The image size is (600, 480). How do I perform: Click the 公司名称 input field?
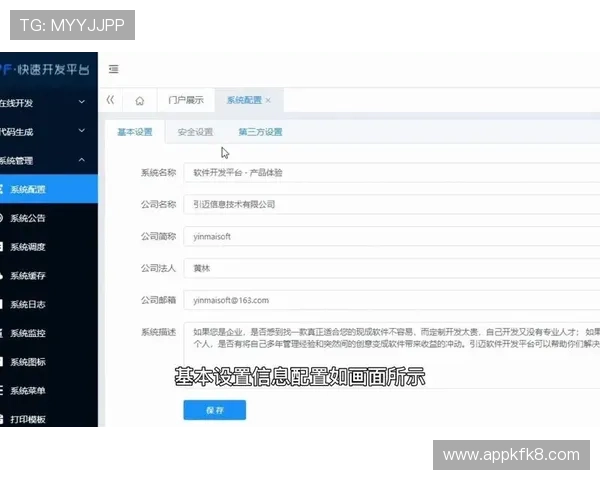pos(392,204)
